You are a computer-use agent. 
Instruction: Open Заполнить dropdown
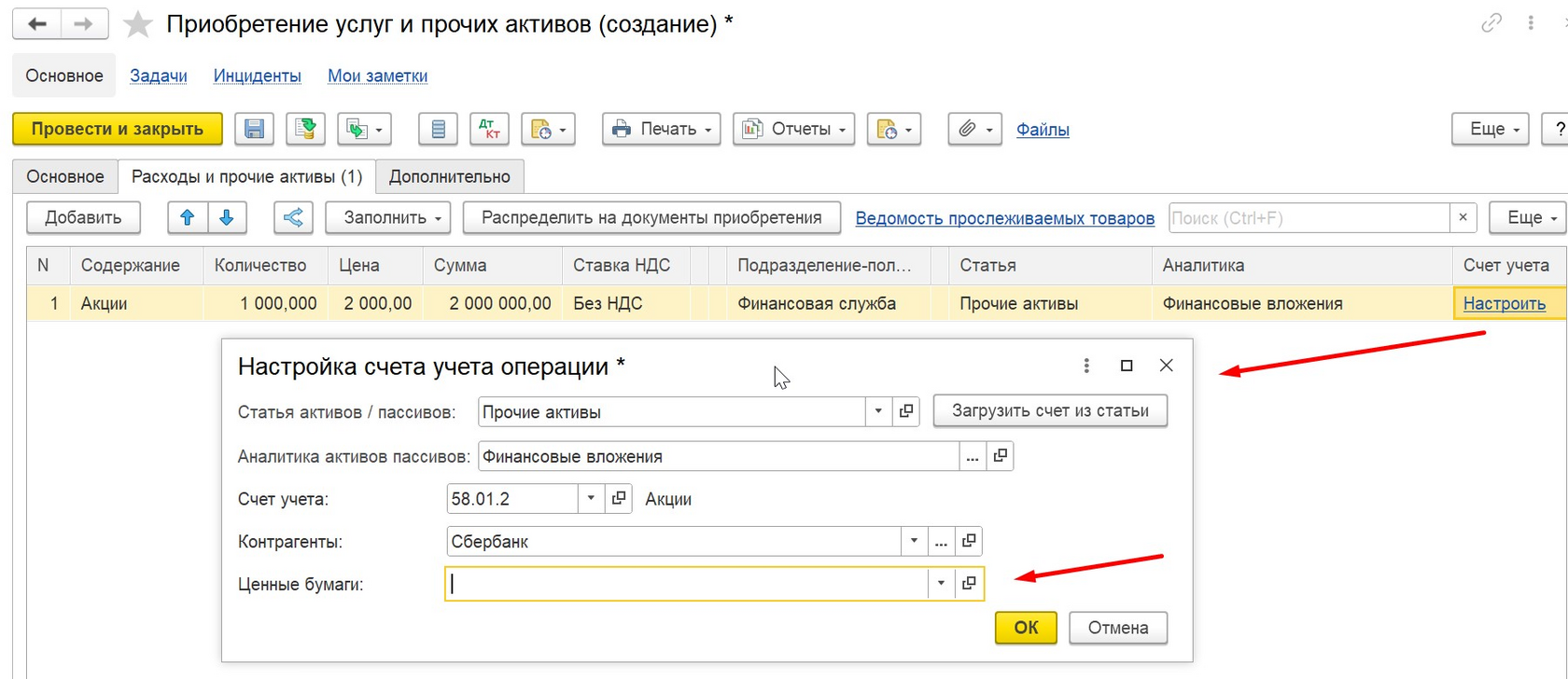click(388, 217)
